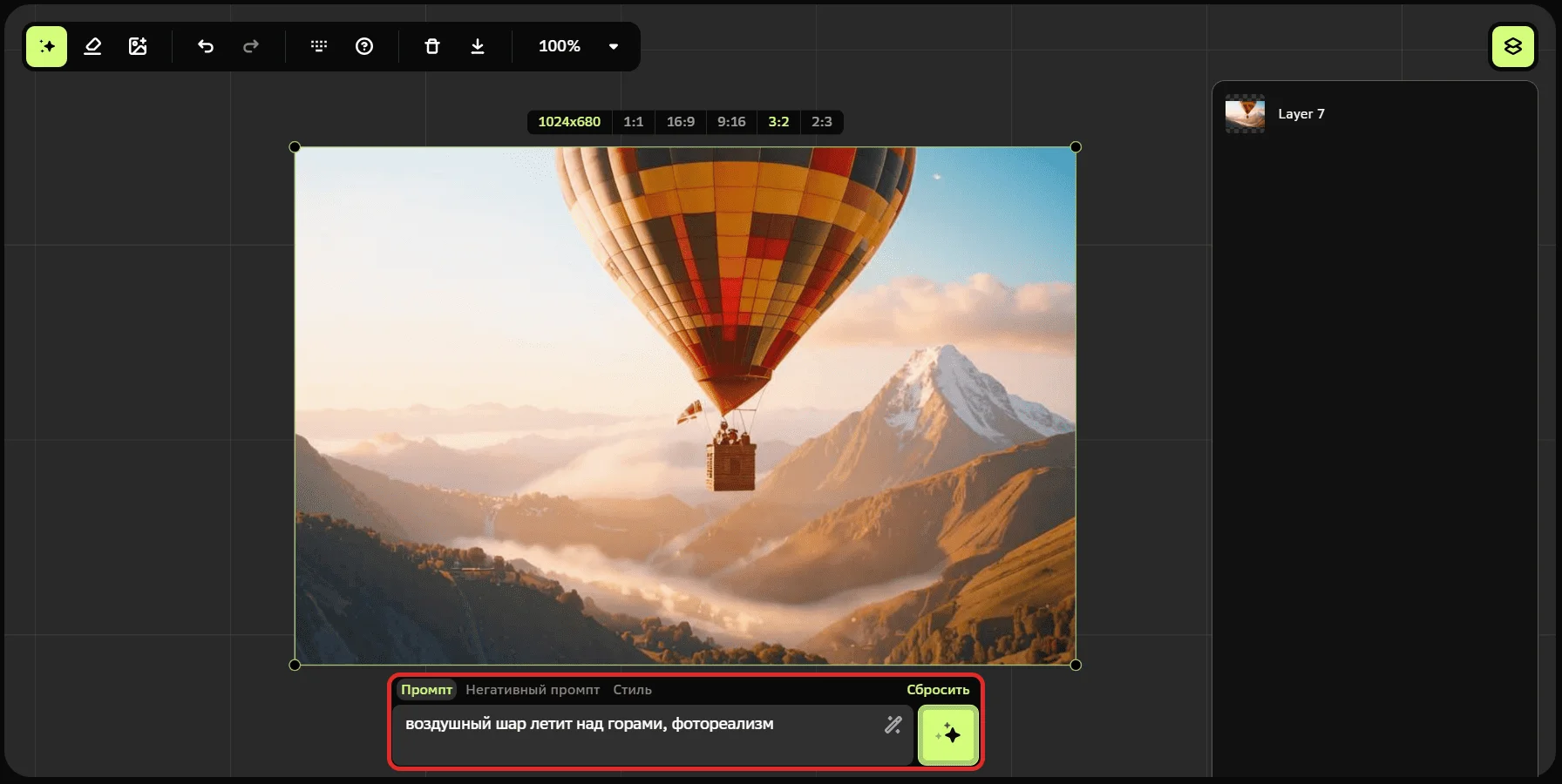This screenshot has height=784, width=1562.
Task: Delete using the trash icon
Action: 432,46
